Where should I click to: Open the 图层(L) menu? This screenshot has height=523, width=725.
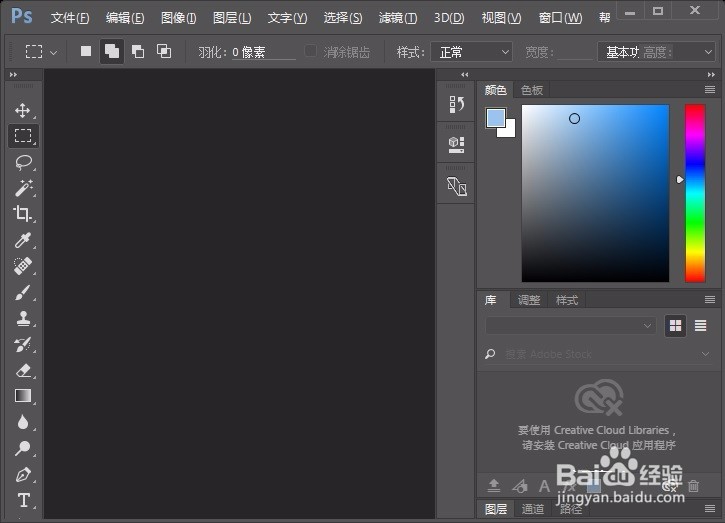point(232,18)
